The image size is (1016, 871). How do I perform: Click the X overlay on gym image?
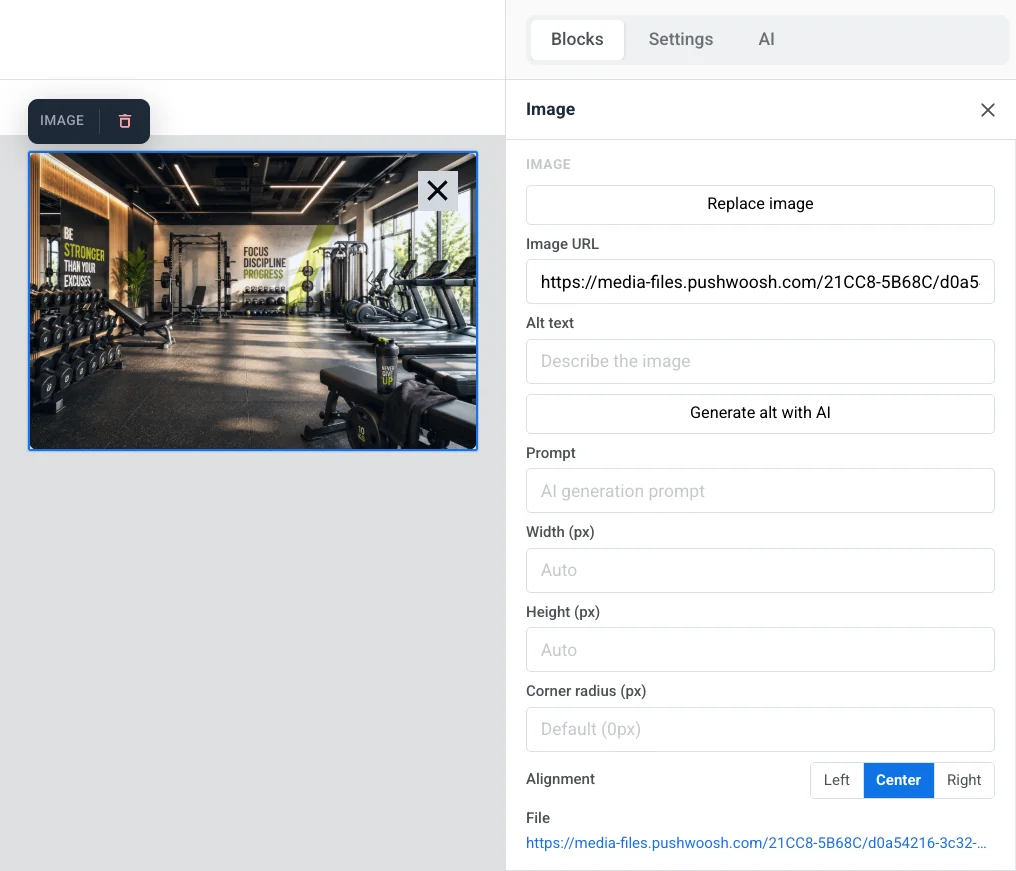coord(437,191)
